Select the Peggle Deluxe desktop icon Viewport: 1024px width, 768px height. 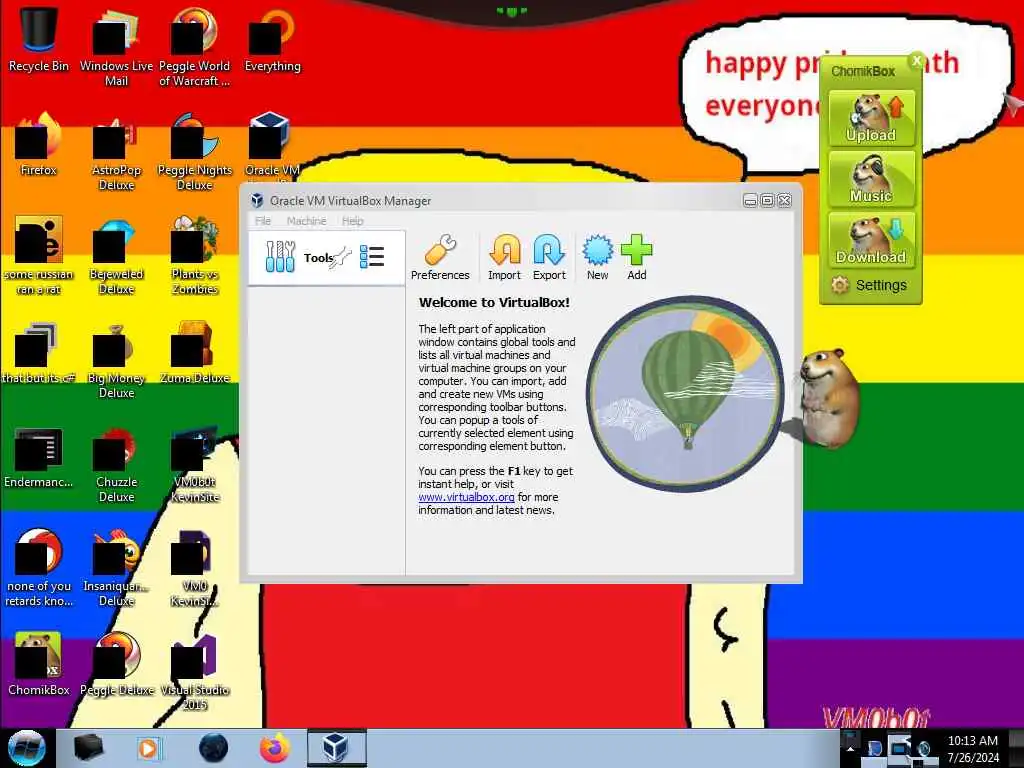(116, 665)
